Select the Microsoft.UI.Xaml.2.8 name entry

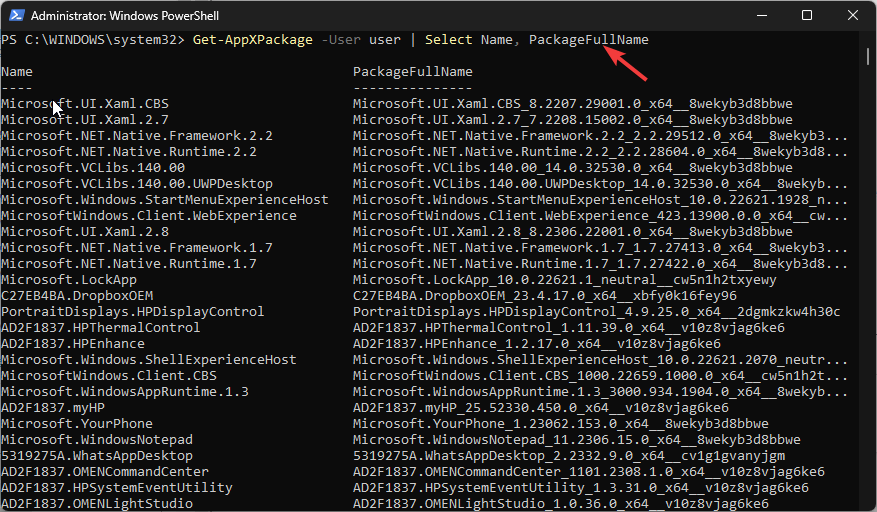tap(85, 232)
